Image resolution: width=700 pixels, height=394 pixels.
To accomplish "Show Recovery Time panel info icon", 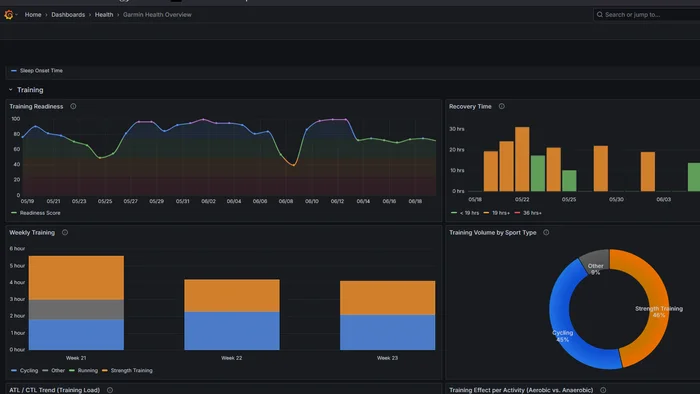I will [x=502, y=106].
